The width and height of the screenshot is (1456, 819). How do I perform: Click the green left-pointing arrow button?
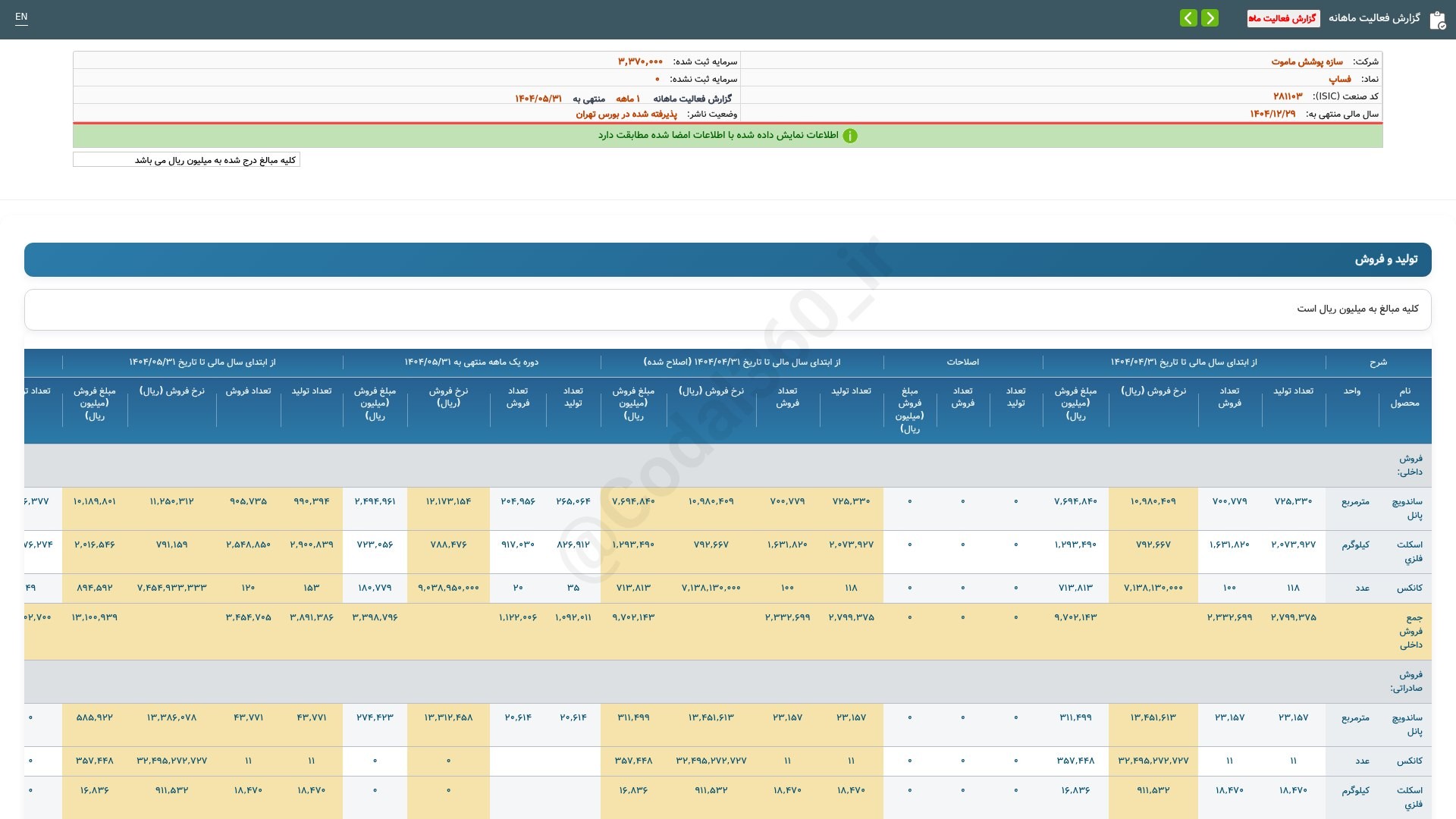point(1188,18)
